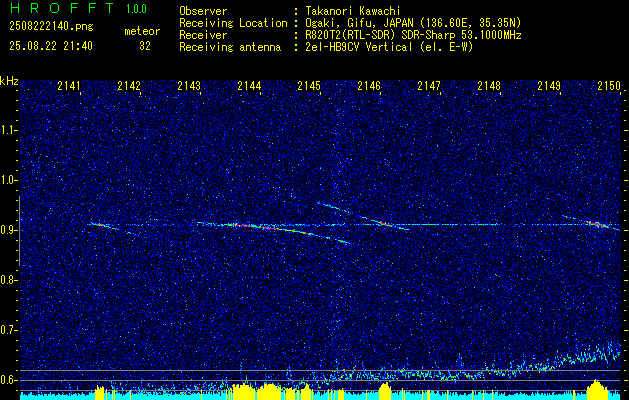The image size is (629, 400).
Task: Click the filename 2508222140.png
Action: pyautogui.click(x=51, y=26)
